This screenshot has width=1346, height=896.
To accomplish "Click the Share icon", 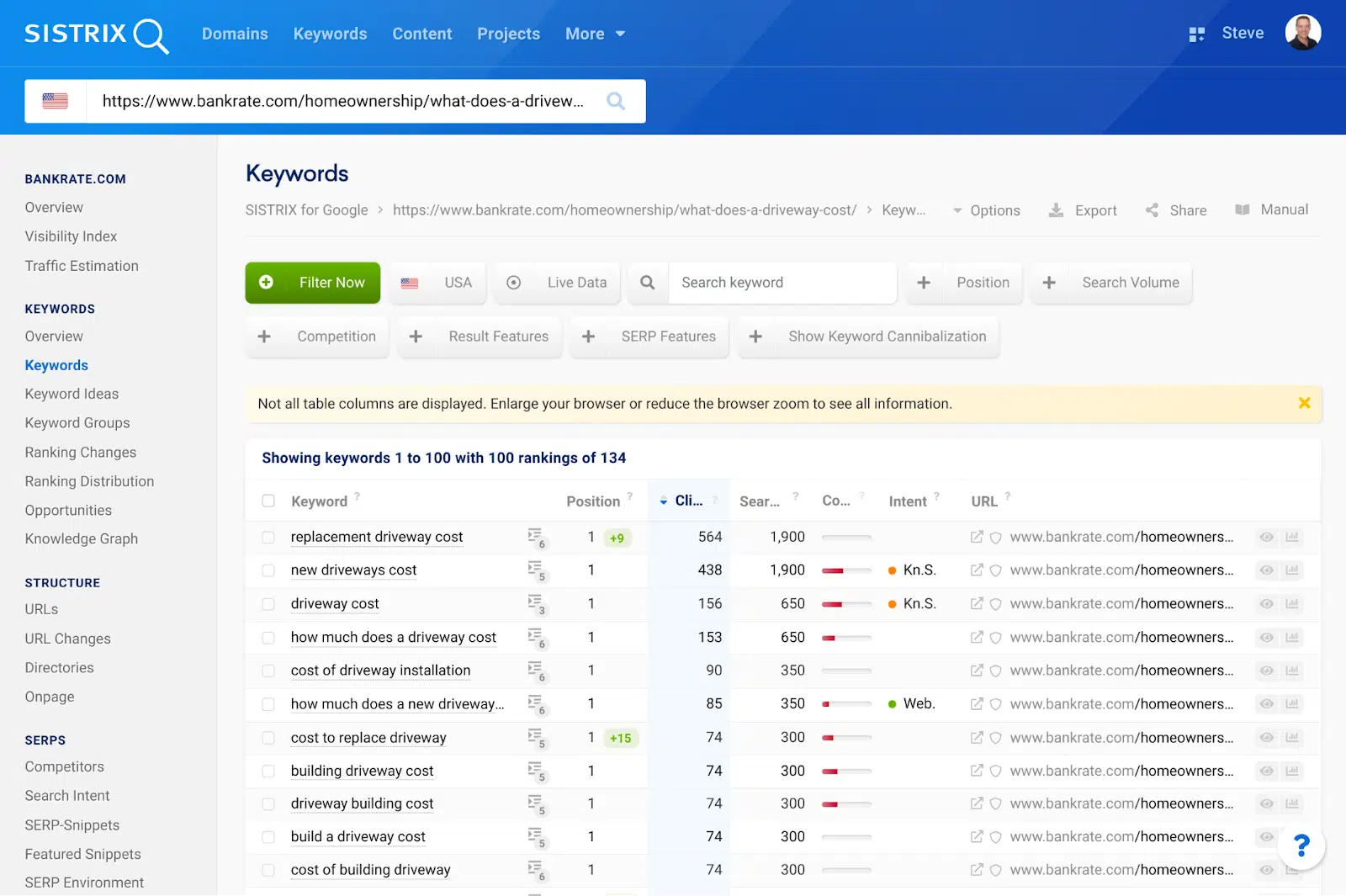I will (1152, 210).
